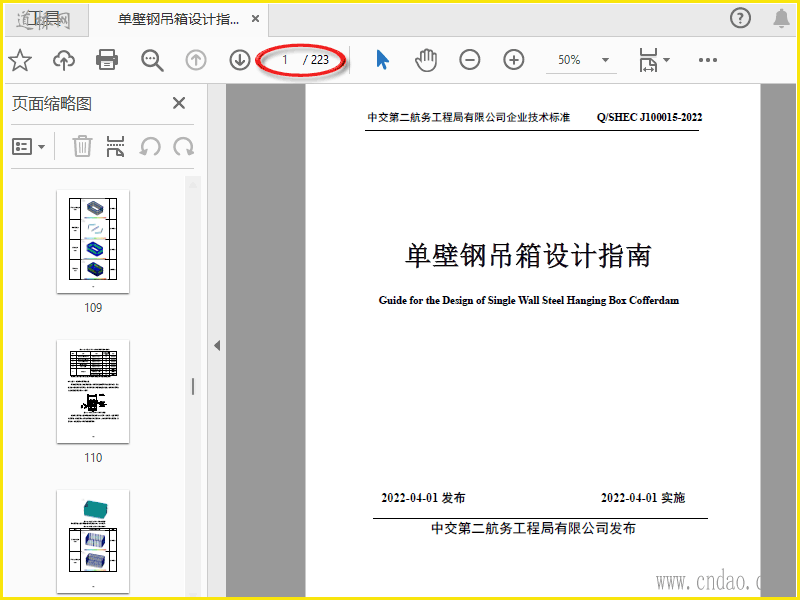Image resolution: width=800 pixels, height=600 pixels.
Task: Click the star bookmark icon
Action: point(20,60)
